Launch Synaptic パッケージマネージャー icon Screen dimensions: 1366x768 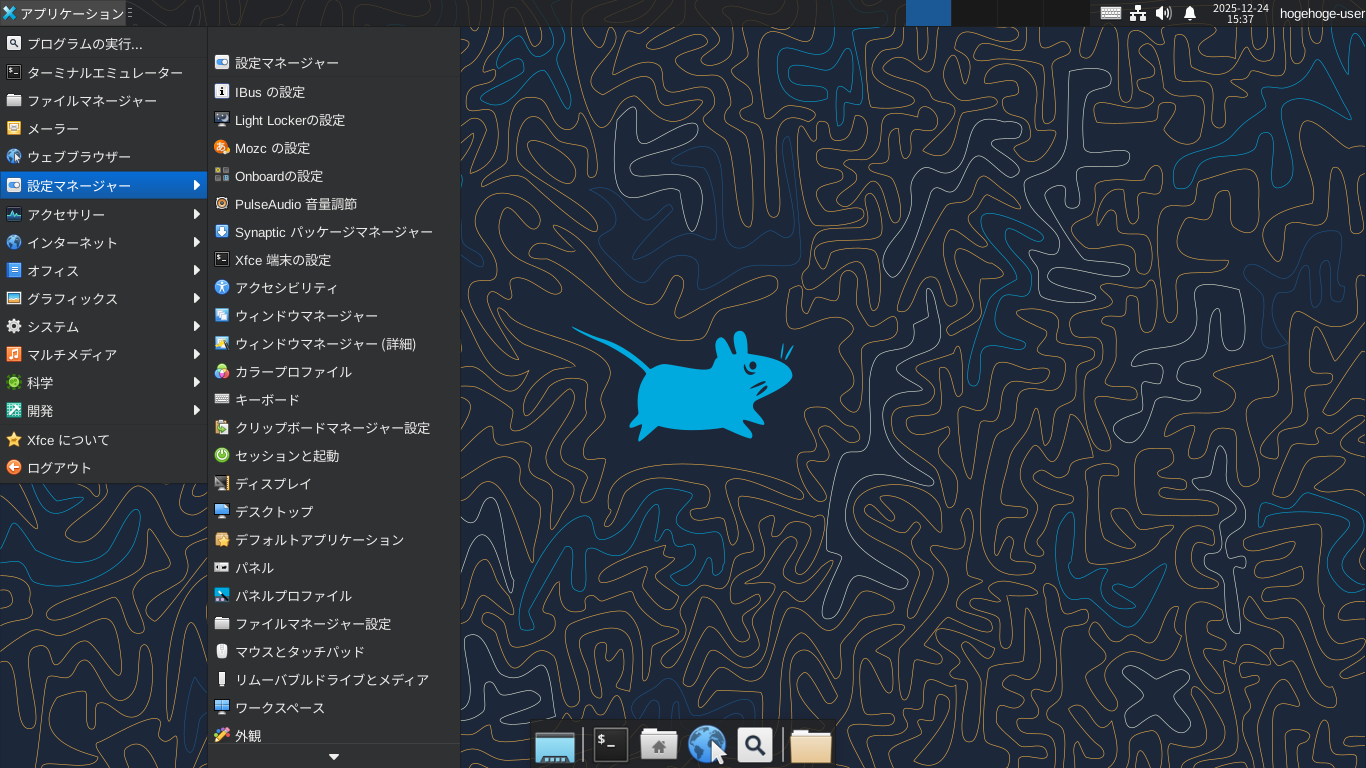222,232
